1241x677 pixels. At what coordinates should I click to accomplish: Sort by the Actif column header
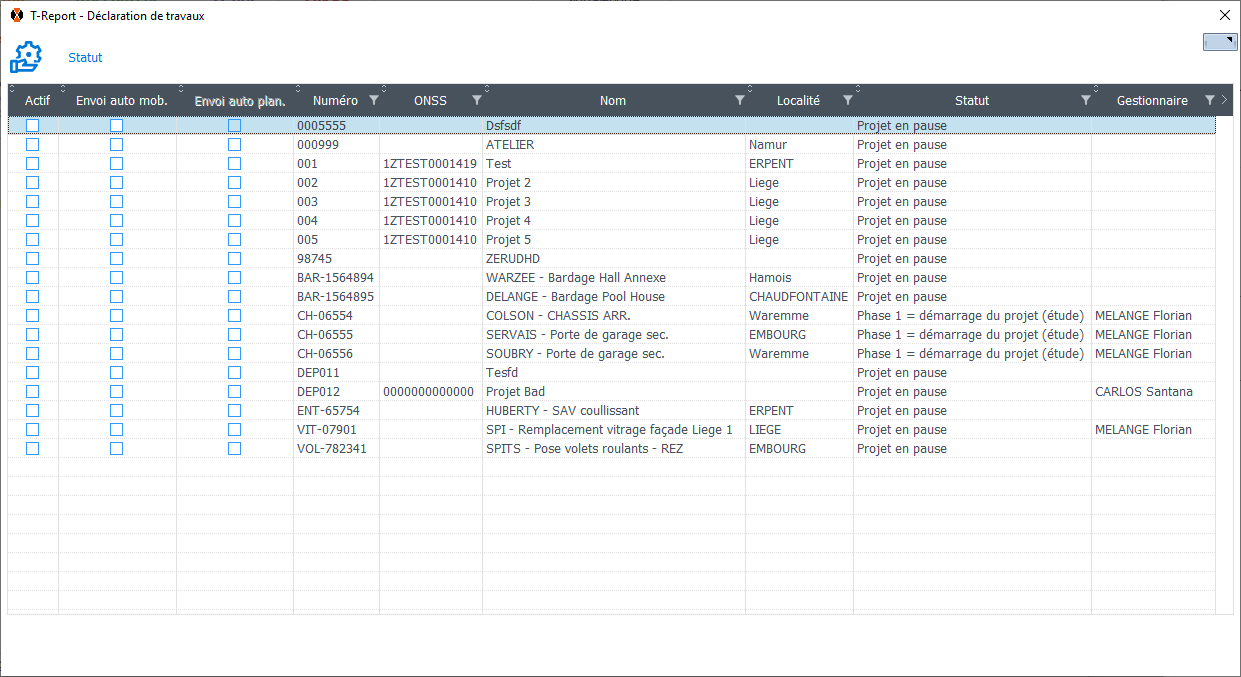point(37,101)
